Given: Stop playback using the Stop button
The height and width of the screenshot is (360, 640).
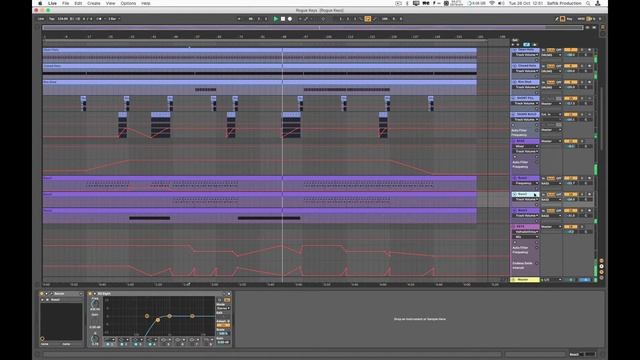Looking at the screenshot, I should coord(283,19).
